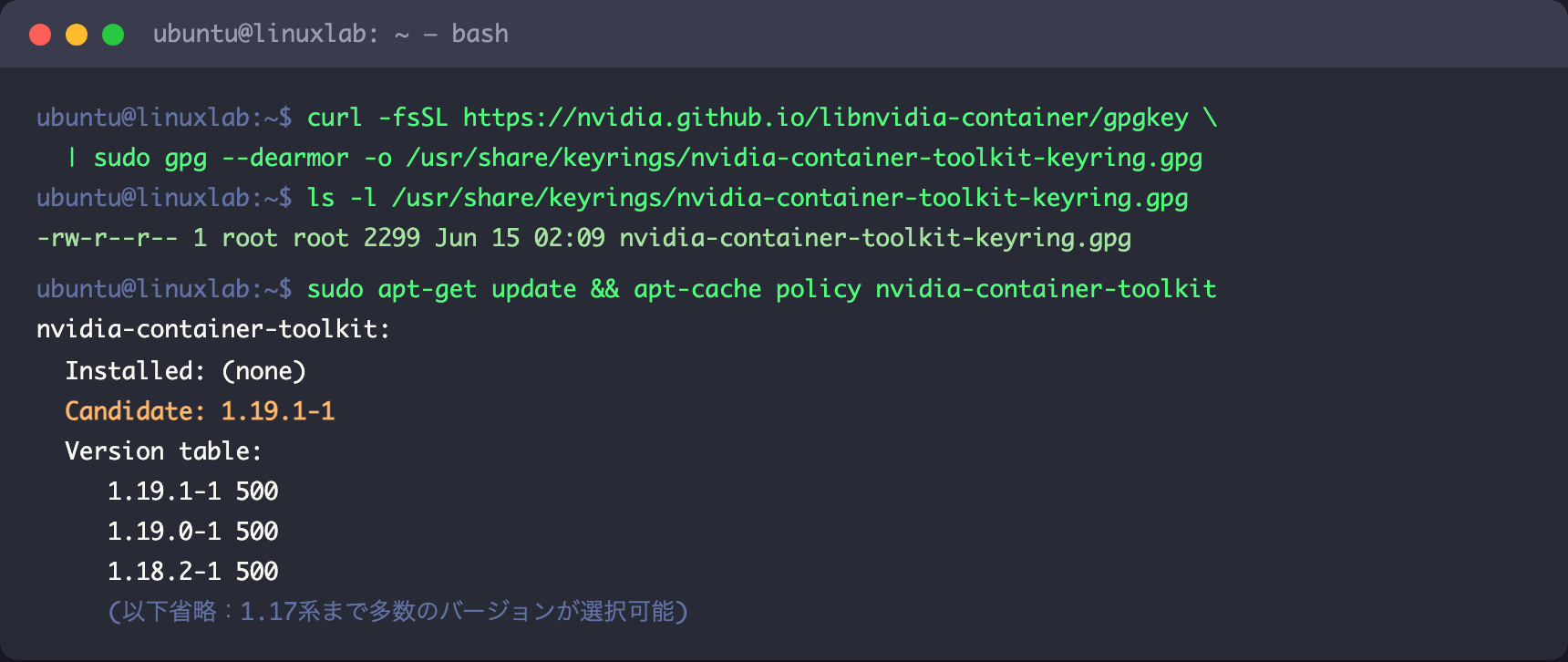Click the file size 2299 value

click(x=392, y=238)
